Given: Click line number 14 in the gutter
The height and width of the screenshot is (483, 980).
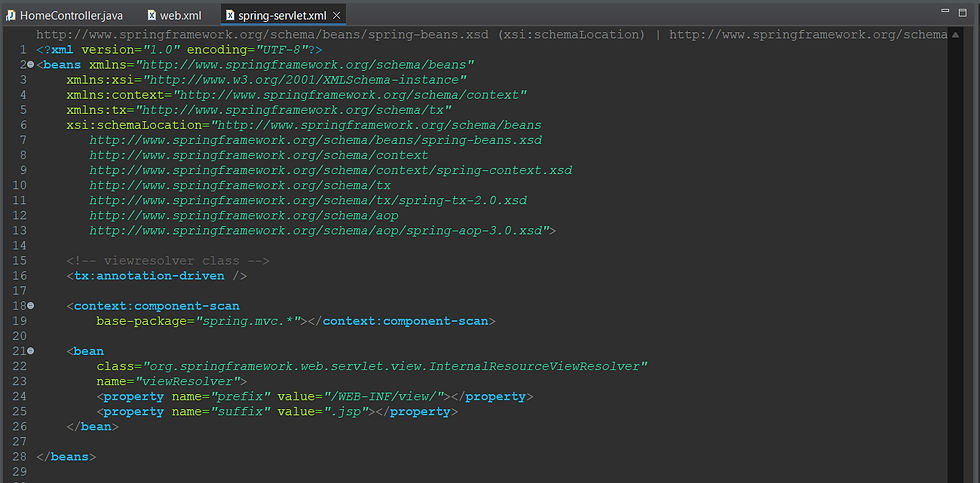Looking at the screenshot, I should point(19,246).
